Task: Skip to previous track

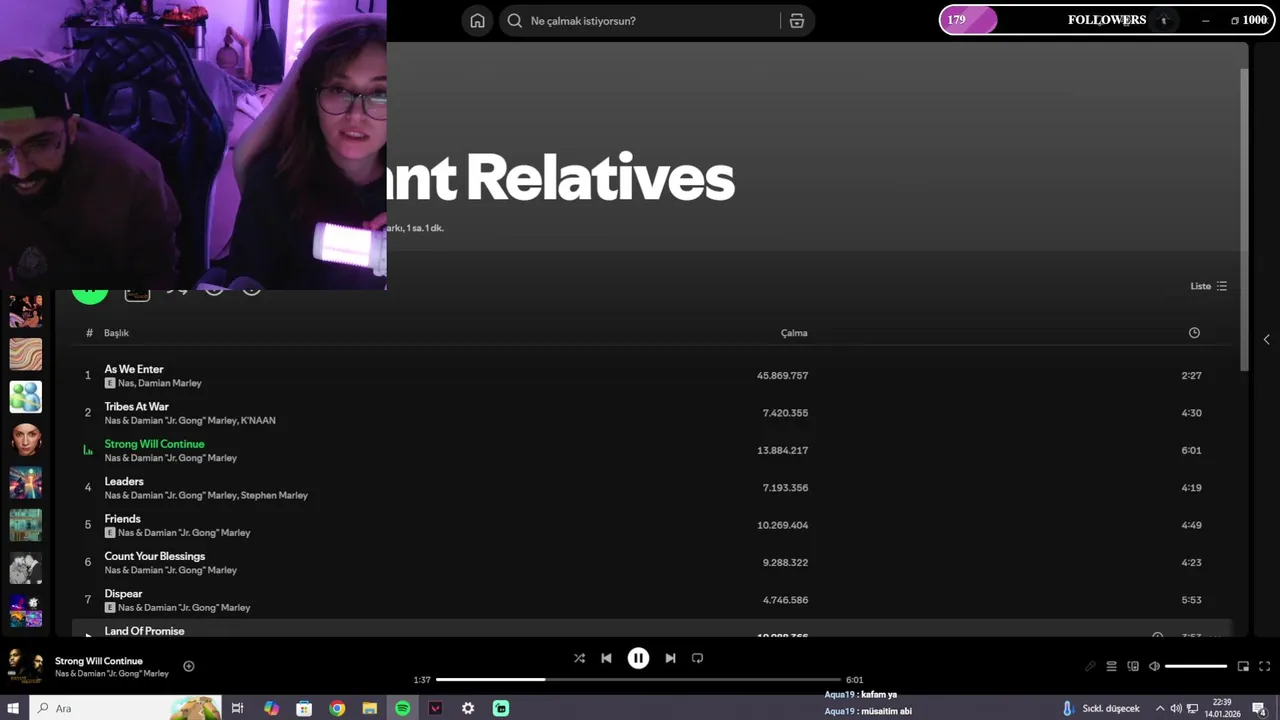Action: [x=606, y=658]
